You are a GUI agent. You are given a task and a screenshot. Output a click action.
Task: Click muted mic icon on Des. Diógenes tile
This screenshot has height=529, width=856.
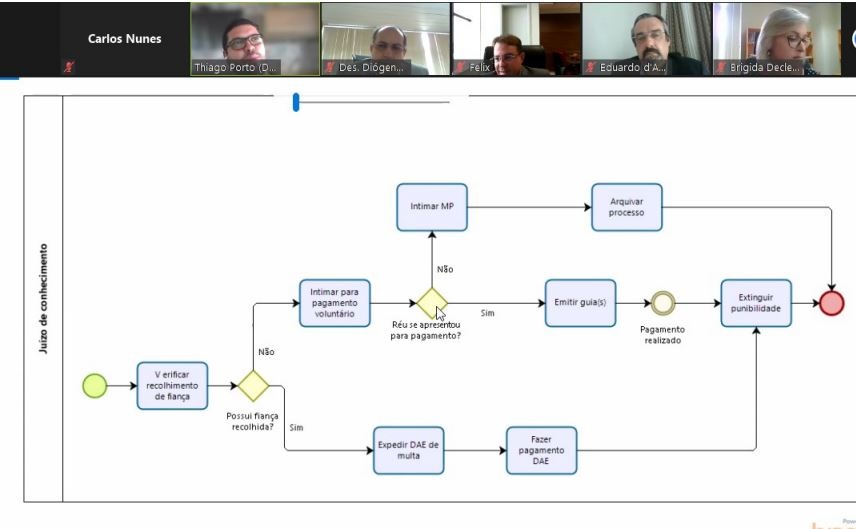coord(331,68)
